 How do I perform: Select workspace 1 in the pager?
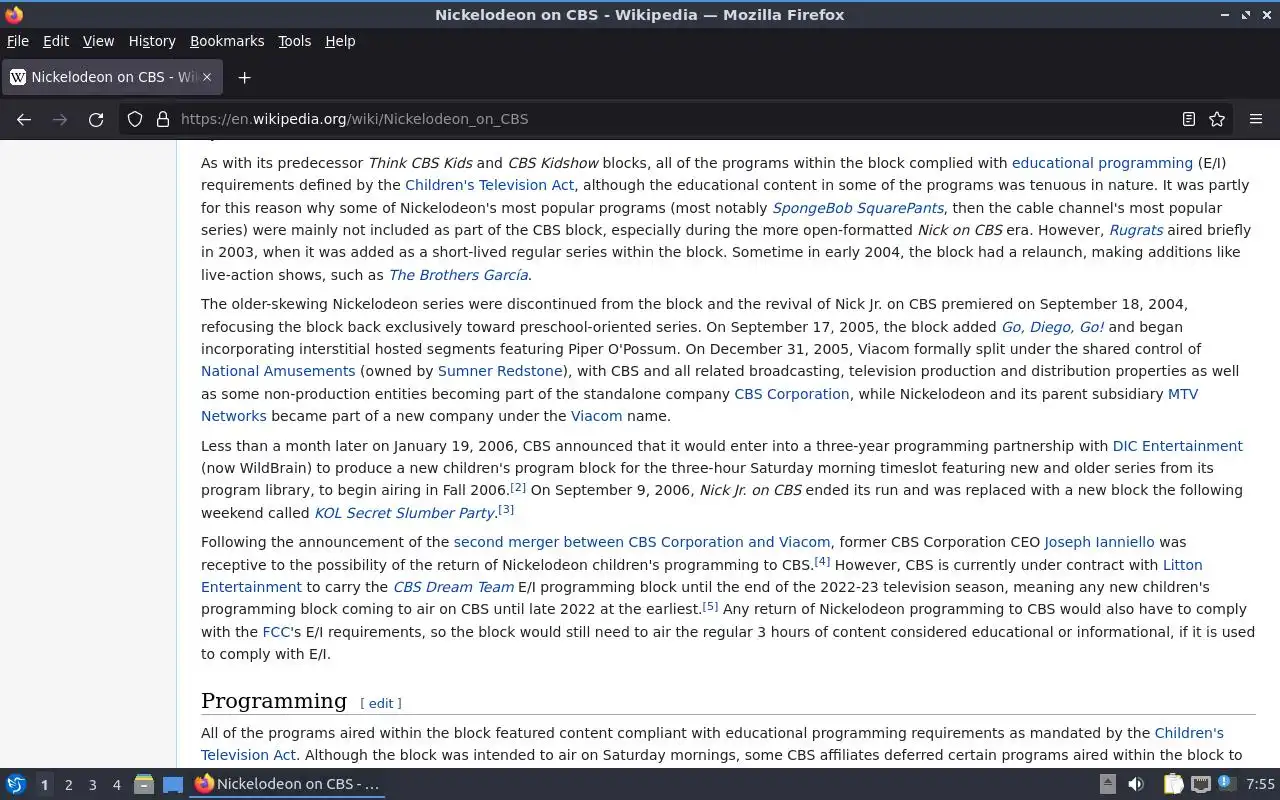tap(44, 785)
